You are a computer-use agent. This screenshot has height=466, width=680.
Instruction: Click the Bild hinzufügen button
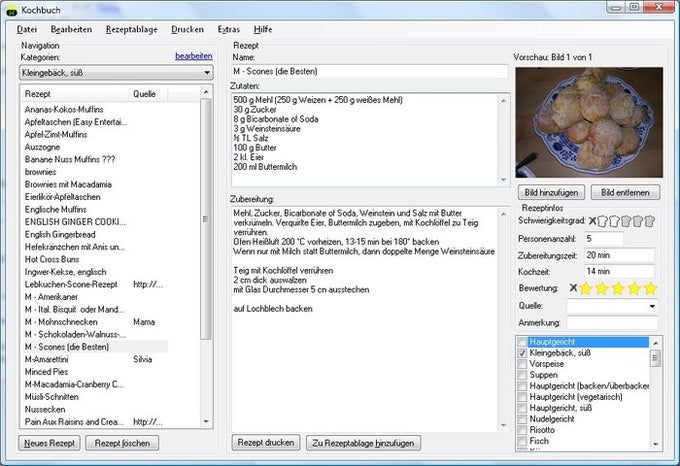pos(551,192)
